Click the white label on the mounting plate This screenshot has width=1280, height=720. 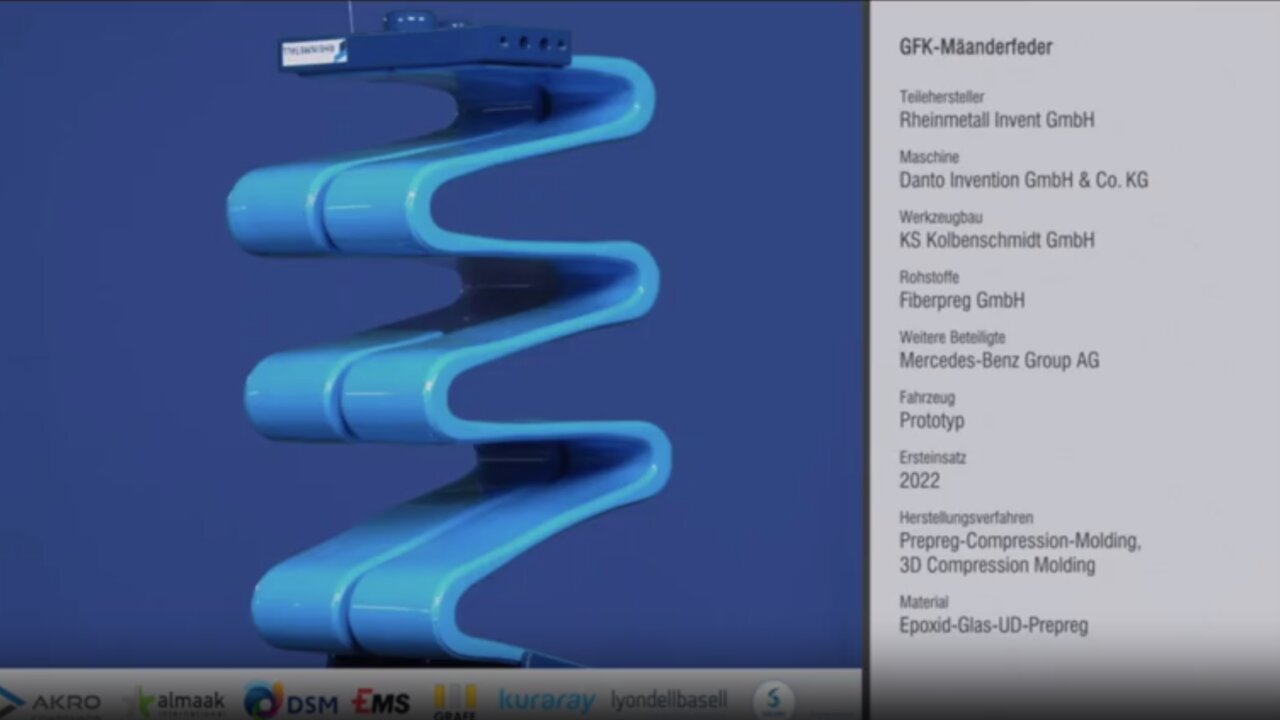(312, 52)
